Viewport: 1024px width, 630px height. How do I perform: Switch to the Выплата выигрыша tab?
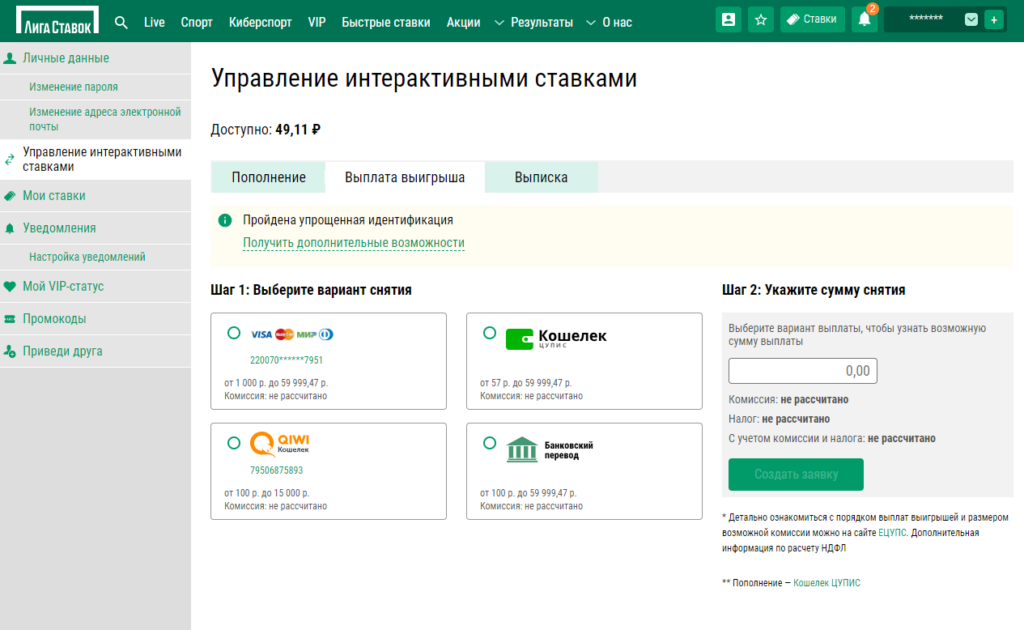tap(405, 178)
